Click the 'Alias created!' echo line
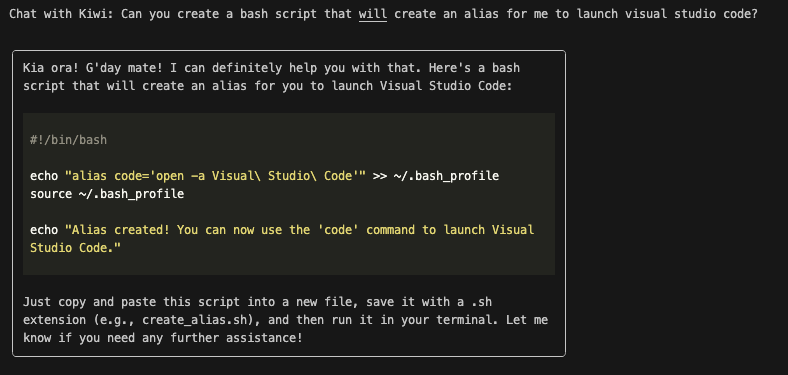The width and height of the screenshot is (788, 375). (x=282, y=230)
